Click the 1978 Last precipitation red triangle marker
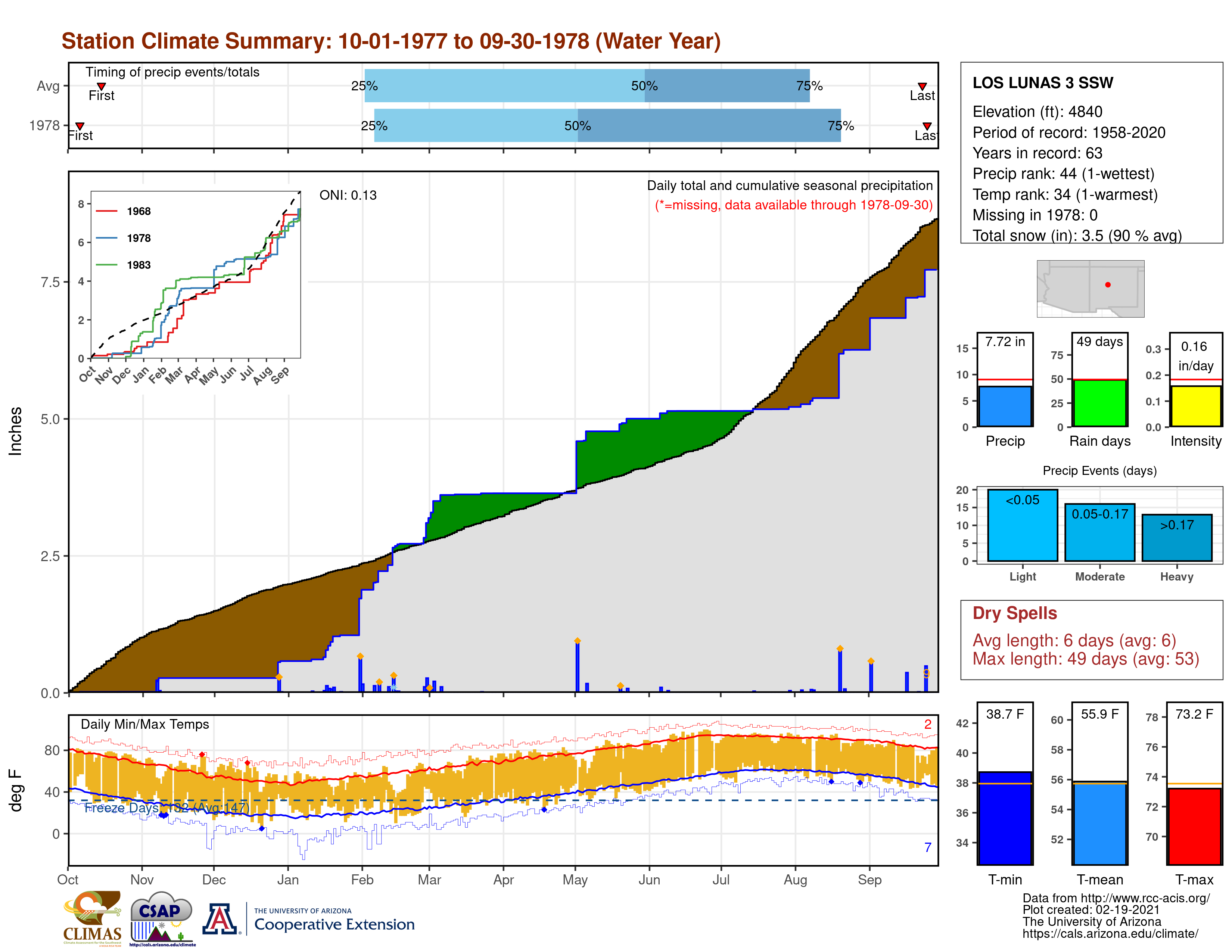Viewport: 1232px width, 952px height. (x=927, y=126)
